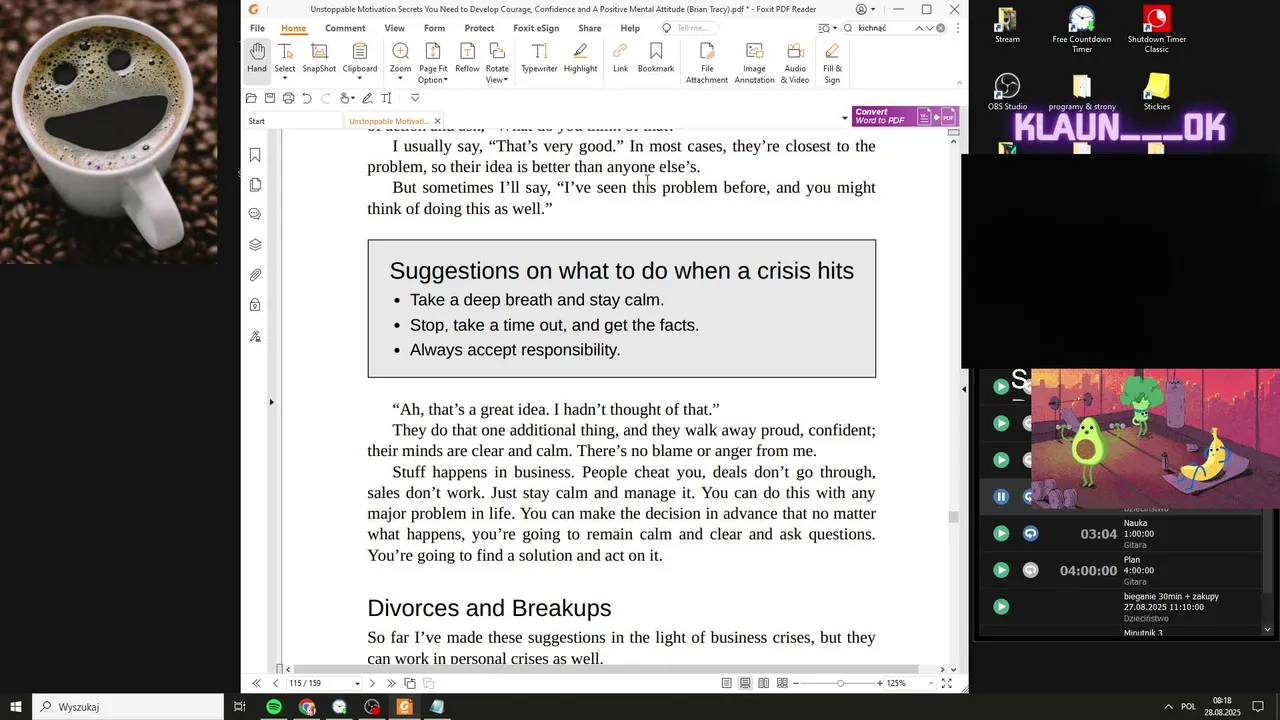The height and width of the screenshot is (720, 1280).
Task: Open the Pages thumbnail side panel
Action: (255, 185)
